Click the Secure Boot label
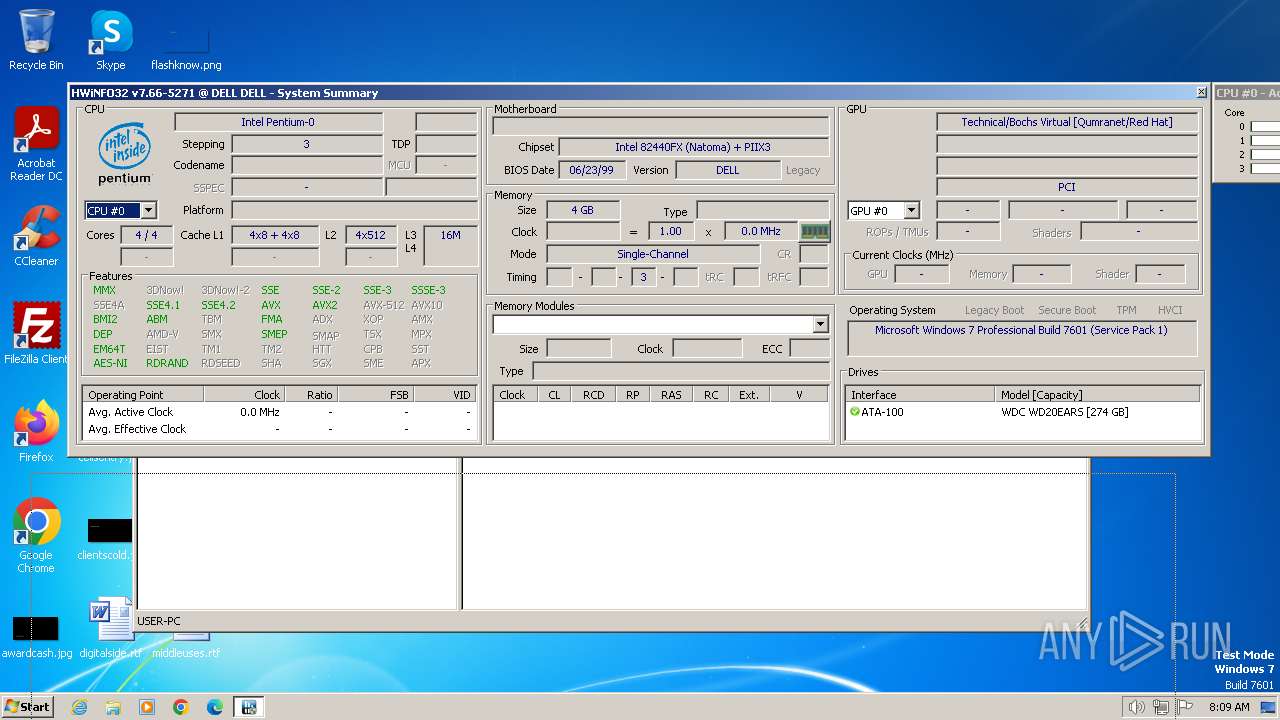 (x=1067, y=310)
